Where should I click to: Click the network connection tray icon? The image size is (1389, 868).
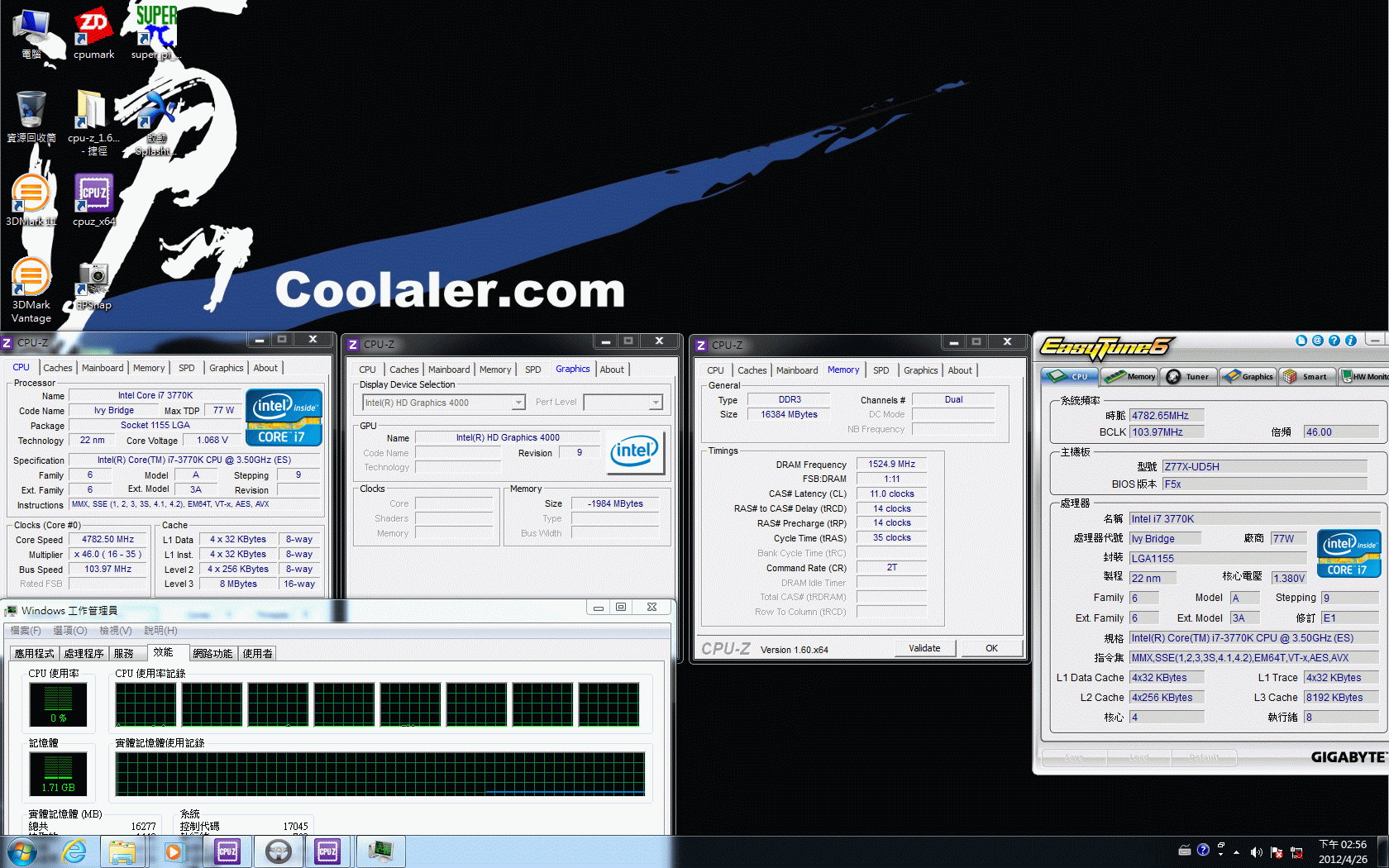(x=1296, y=852)
